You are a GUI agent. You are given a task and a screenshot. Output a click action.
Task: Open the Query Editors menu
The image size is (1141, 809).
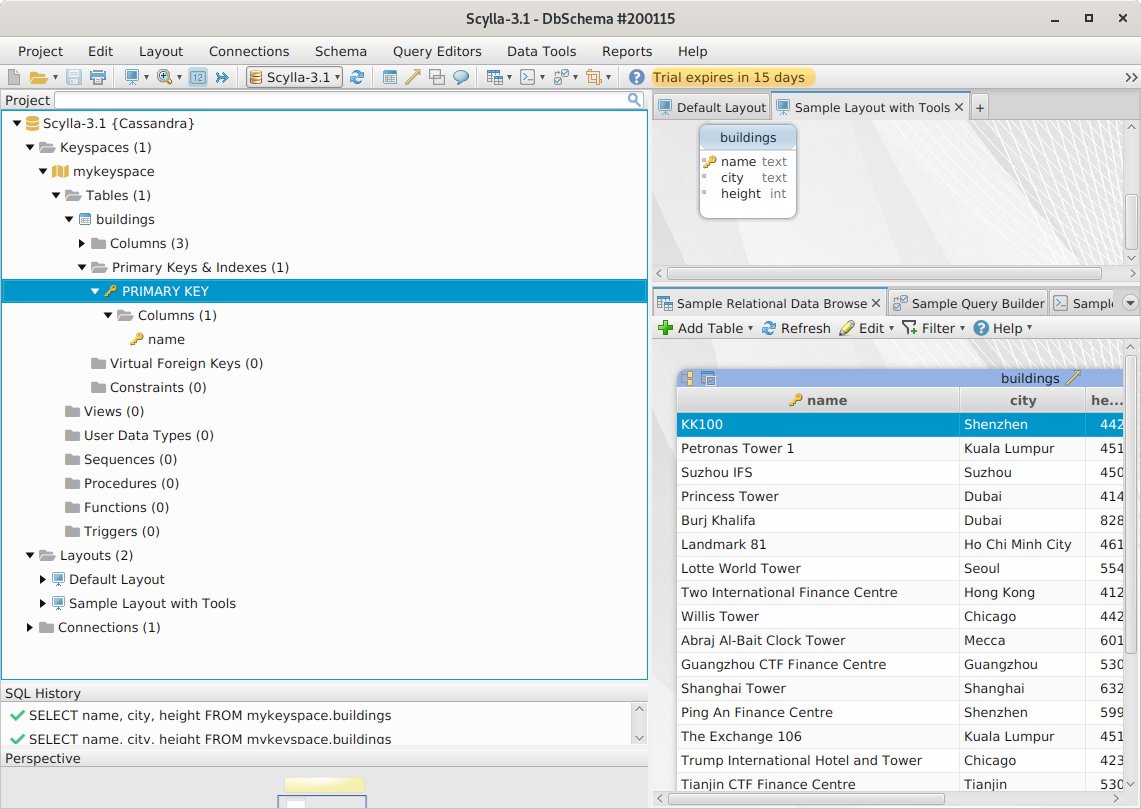[x=437, y=51]
